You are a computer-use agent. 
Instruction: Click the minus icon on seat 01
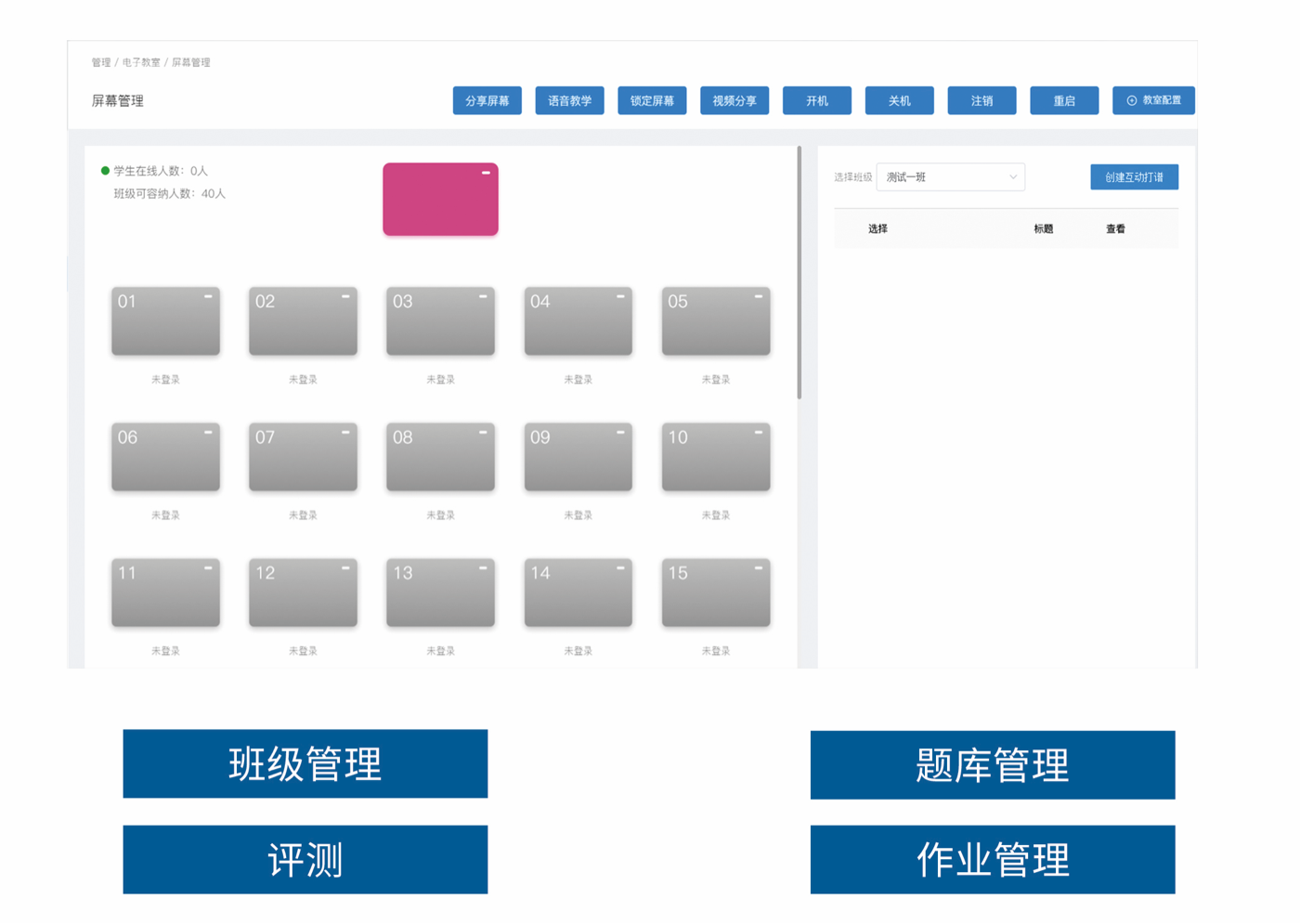click(208, 297)
